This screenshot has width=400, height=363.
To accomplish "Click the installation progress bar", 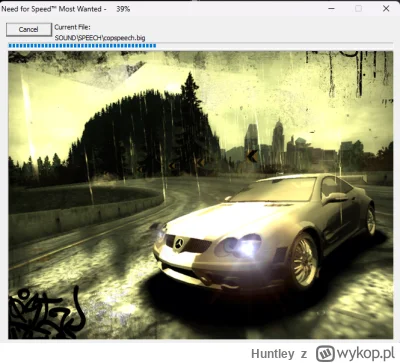I will [200, 45].
